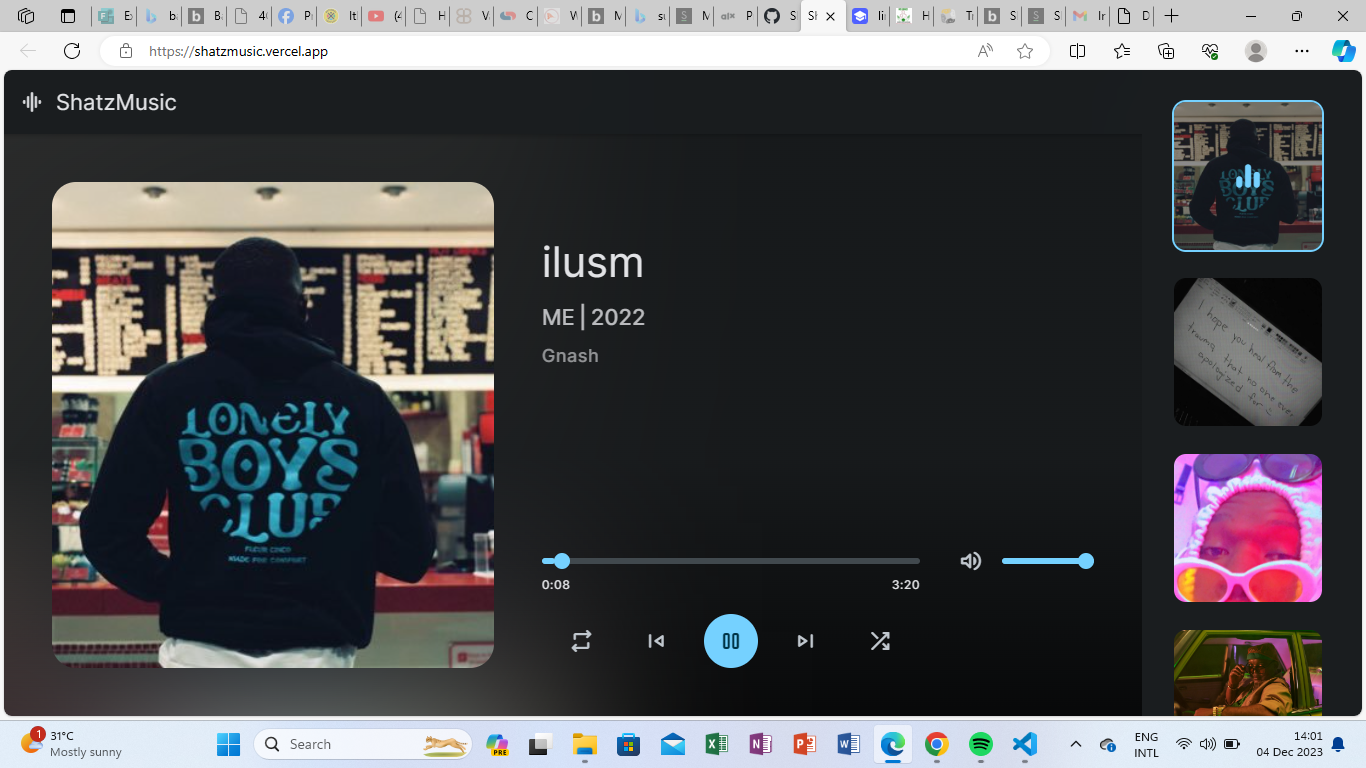Screen dimensions: 1366x768
Task: Go back to the previous track
Action: coord(656,641)
